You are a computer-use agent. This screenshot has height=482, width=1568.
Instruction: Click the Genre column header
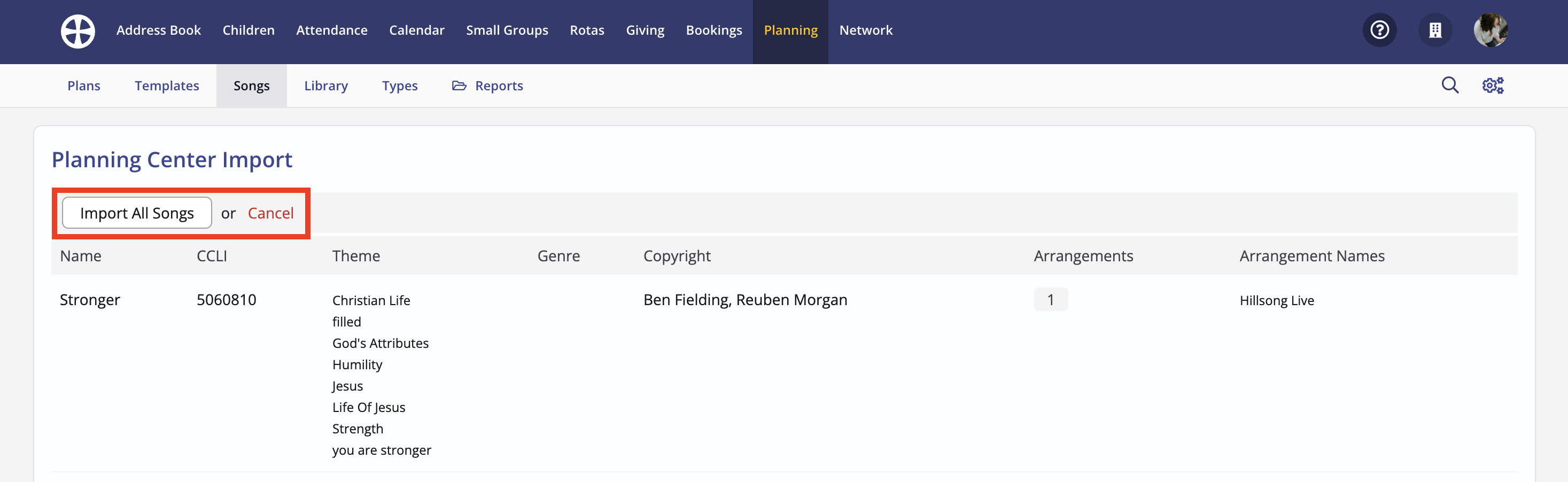(x=558, y=255)
